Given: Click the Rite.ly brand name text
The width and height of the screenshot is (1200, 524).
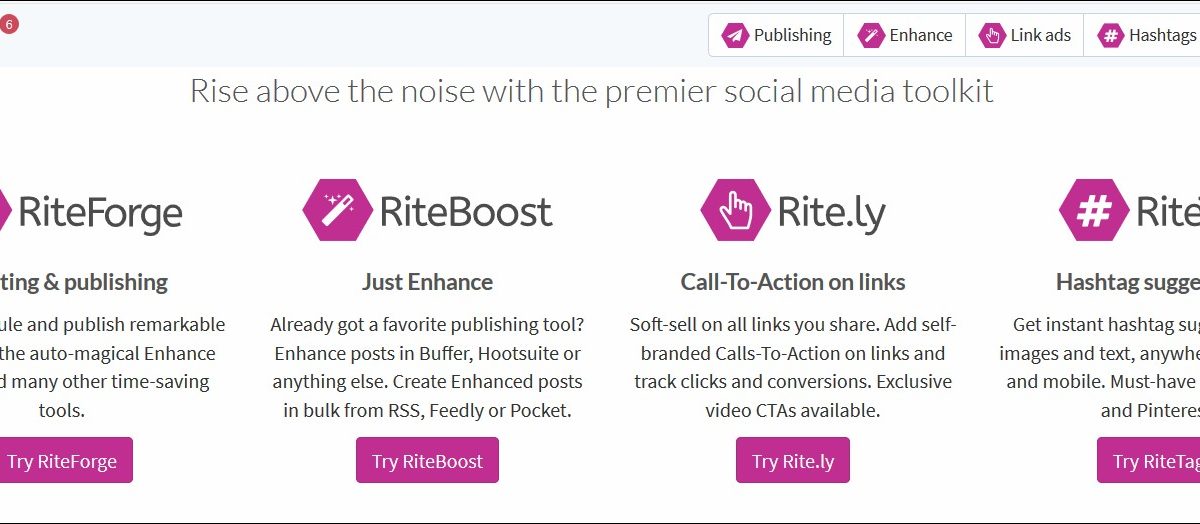Looking at the screenshot, I should pos(832,212).
